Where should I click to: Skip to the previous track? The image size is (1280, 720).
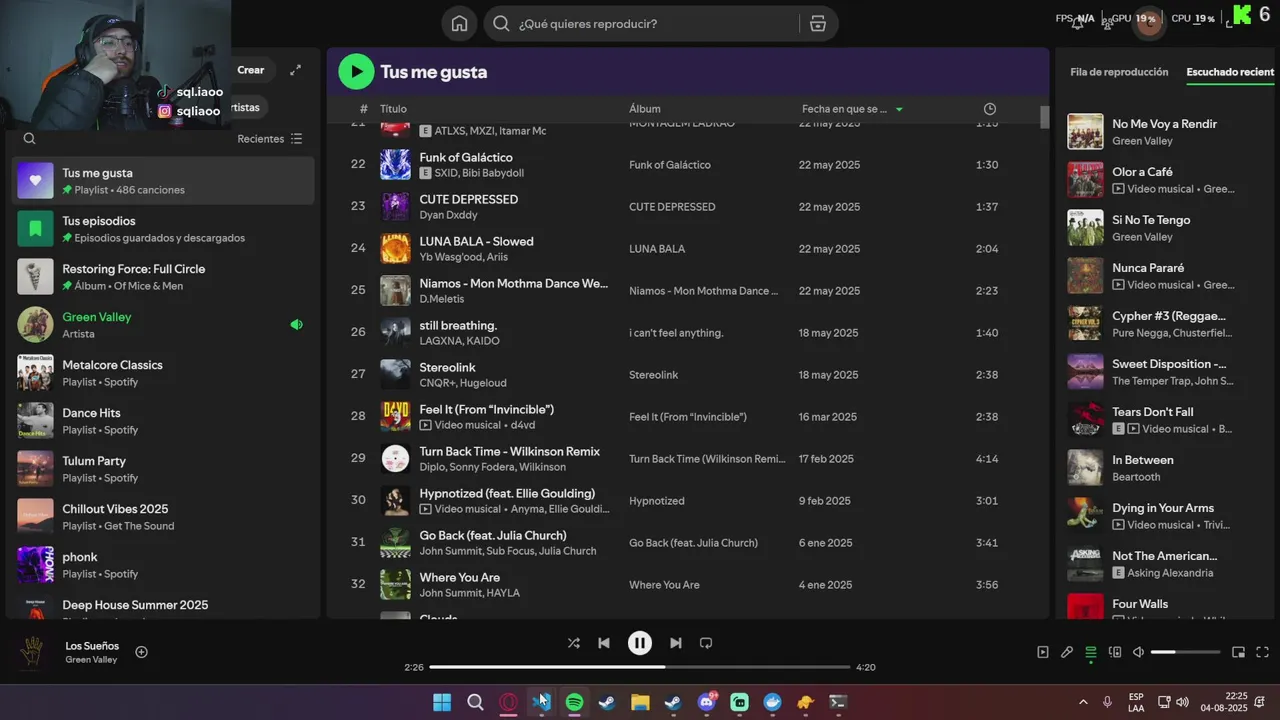pyautogui.click(x=604, y=643)
